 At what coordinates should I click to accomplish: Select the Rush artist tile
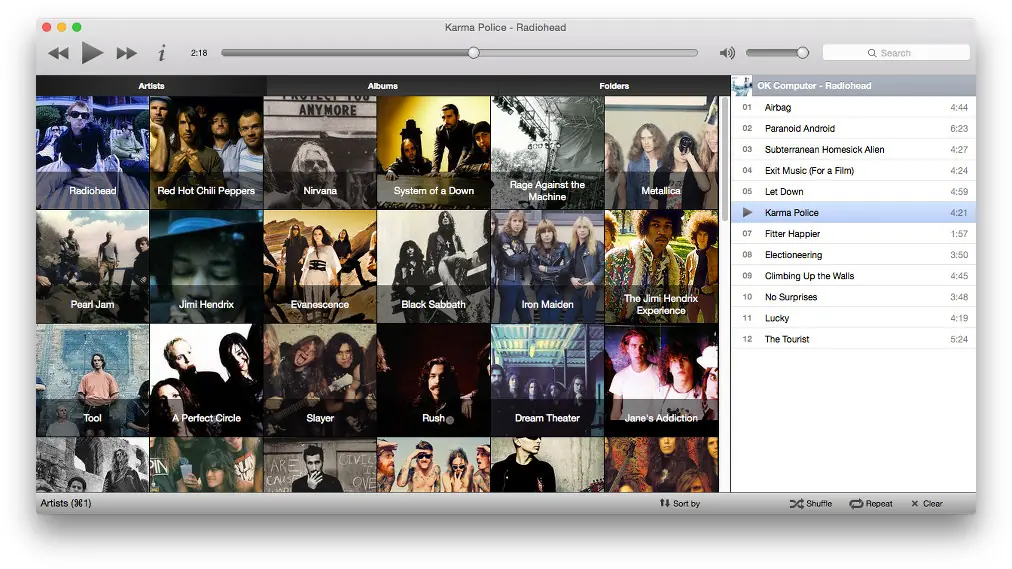[434, 380]
